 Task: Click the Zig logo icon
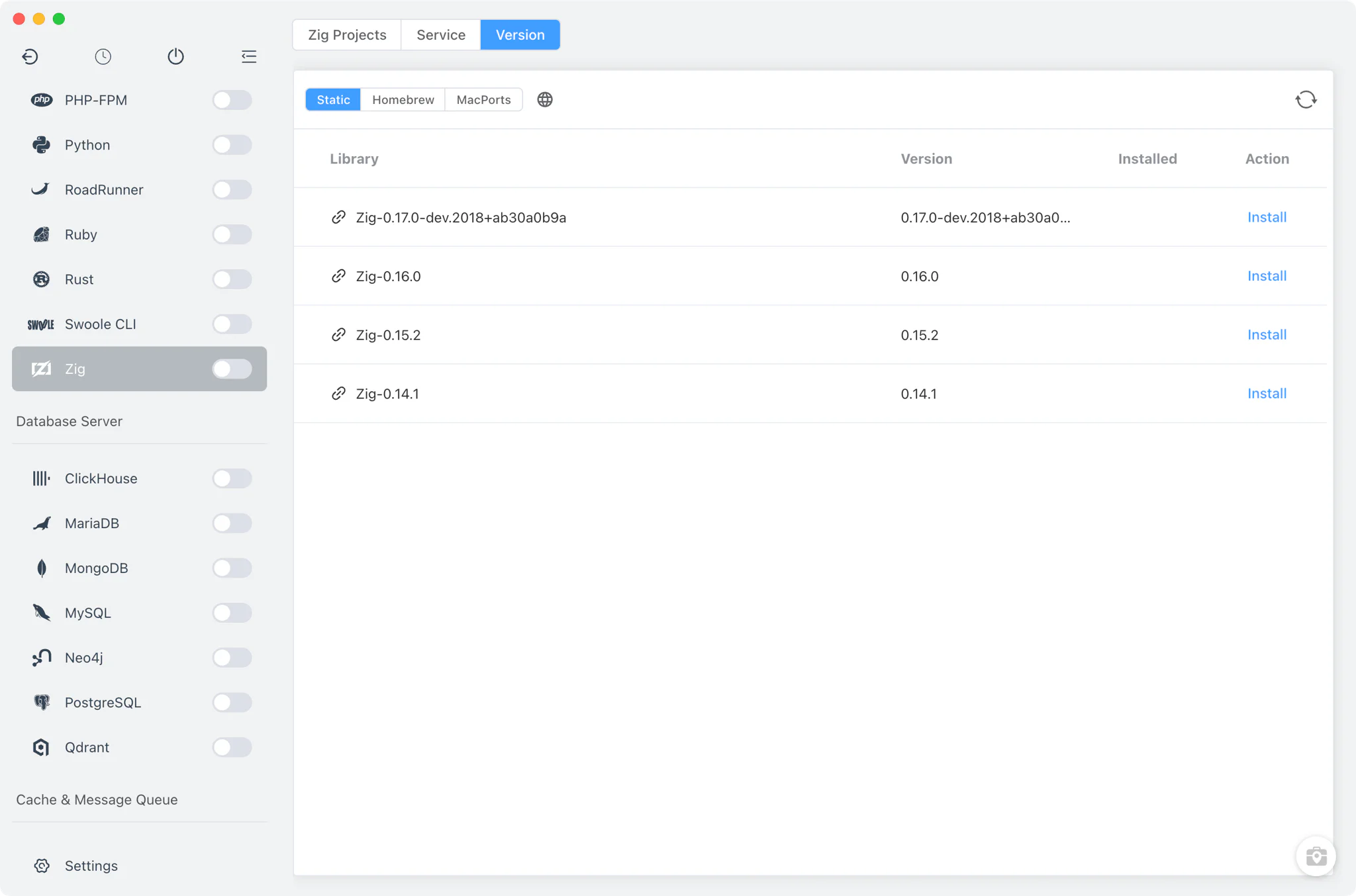(41, 369)
